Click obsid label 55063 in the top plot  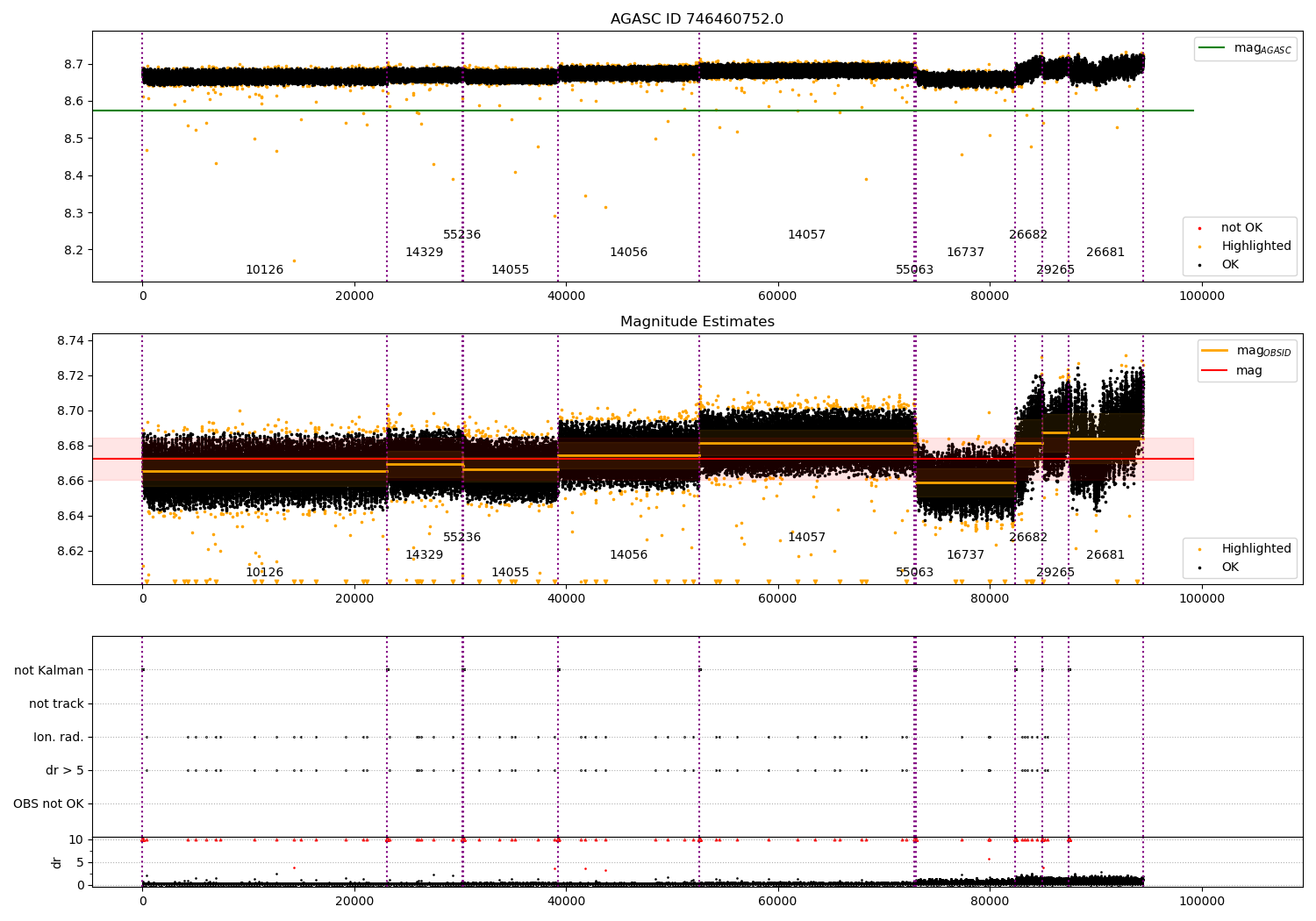pos(914,270)
